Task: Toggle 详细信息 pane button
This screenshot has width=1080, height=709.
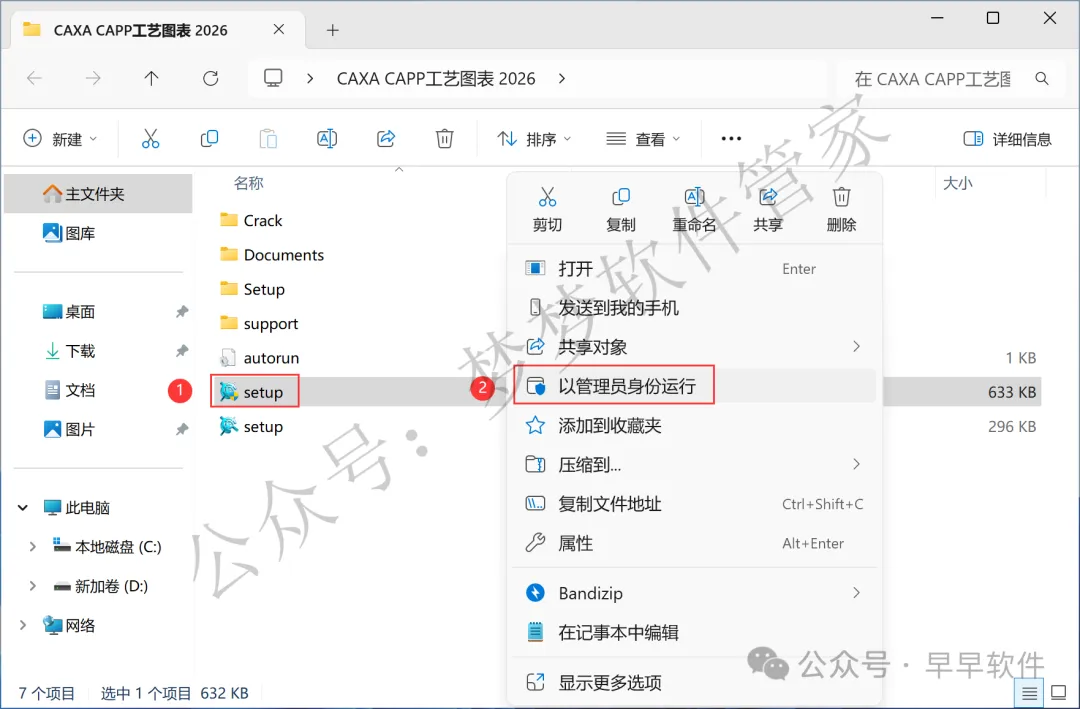Action: 1007,138
